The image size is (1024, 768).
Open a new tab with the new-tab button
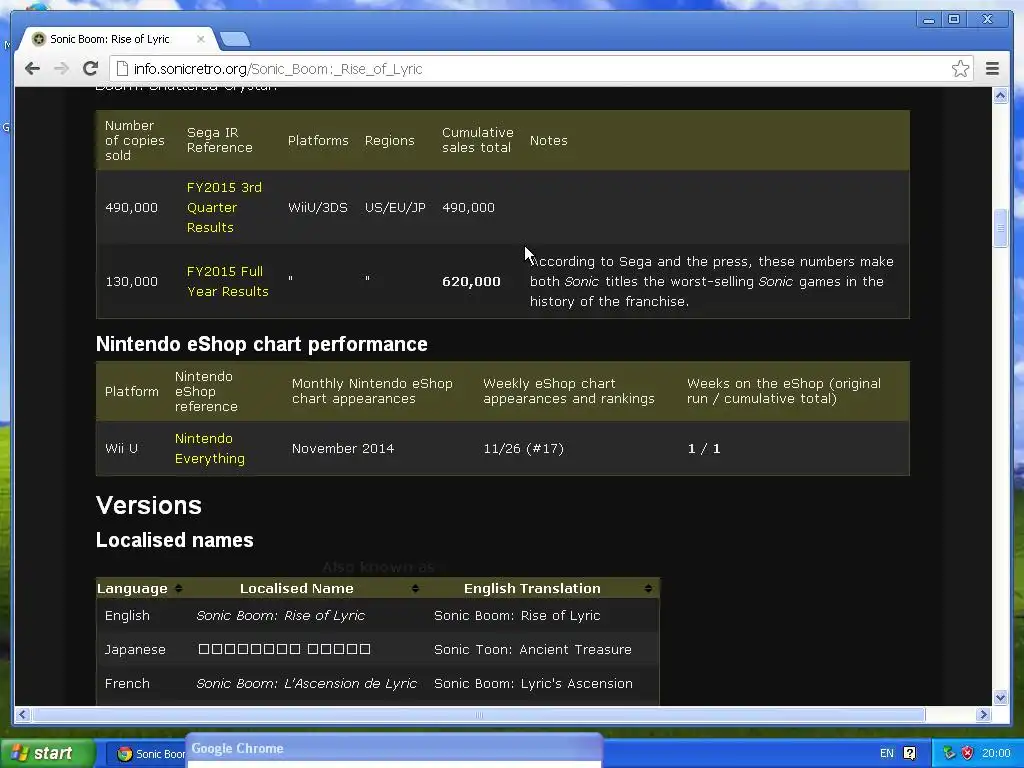[x=234, y=39]
